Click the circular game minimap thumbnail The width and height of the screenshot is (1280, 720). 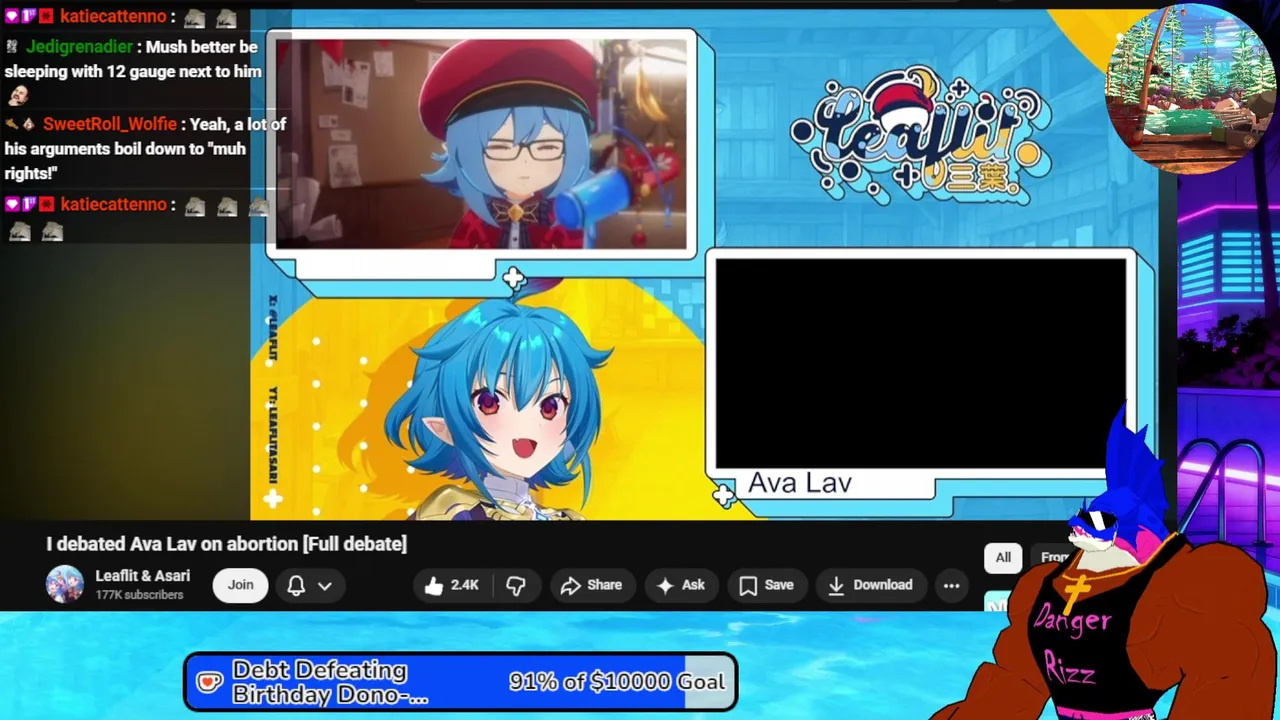(1190, 90)
